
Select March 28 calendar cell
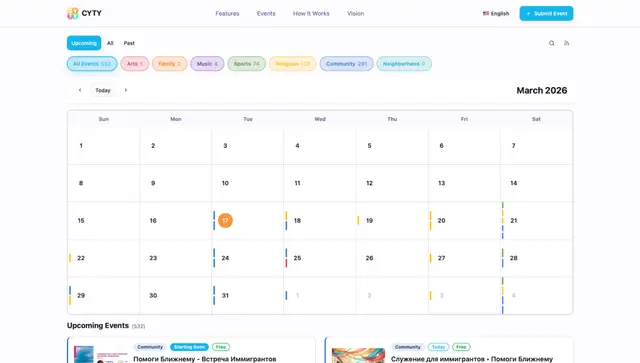pos(537,258)
